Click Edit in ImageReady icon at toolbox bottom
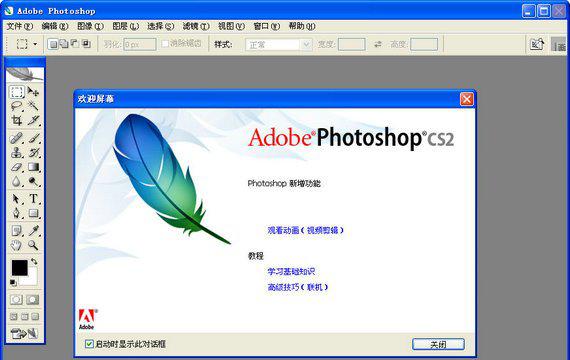The image size is (570, 360). [24, 333]
